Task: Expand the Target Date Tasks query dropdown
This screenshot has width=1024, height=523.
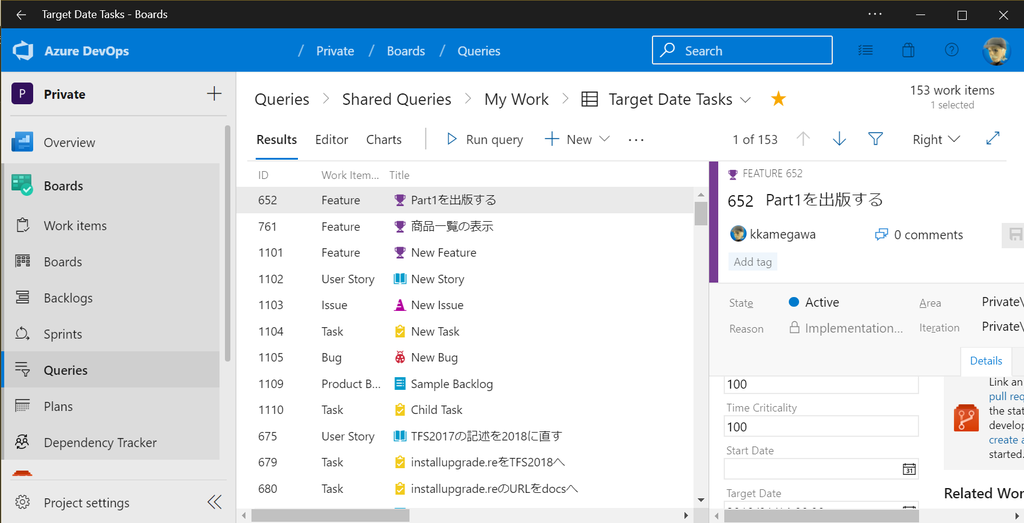Action: 745,99
